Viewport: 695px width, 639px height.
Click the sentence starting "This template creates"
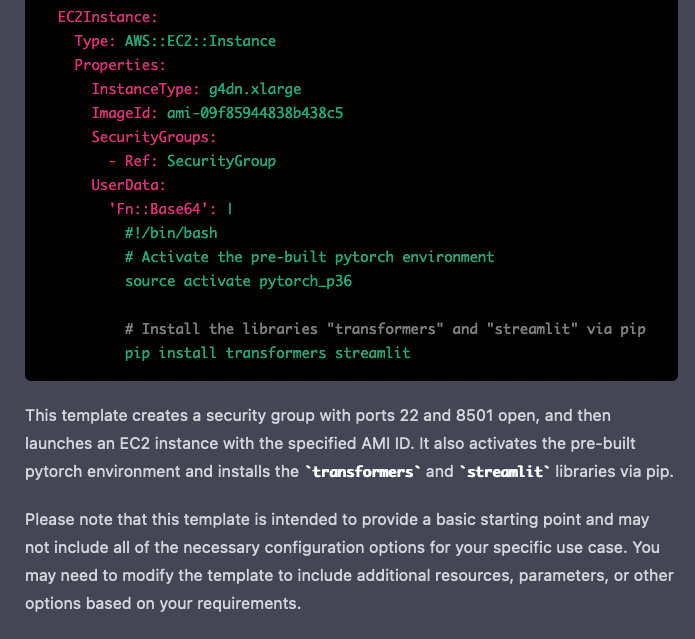coord(318,415)
